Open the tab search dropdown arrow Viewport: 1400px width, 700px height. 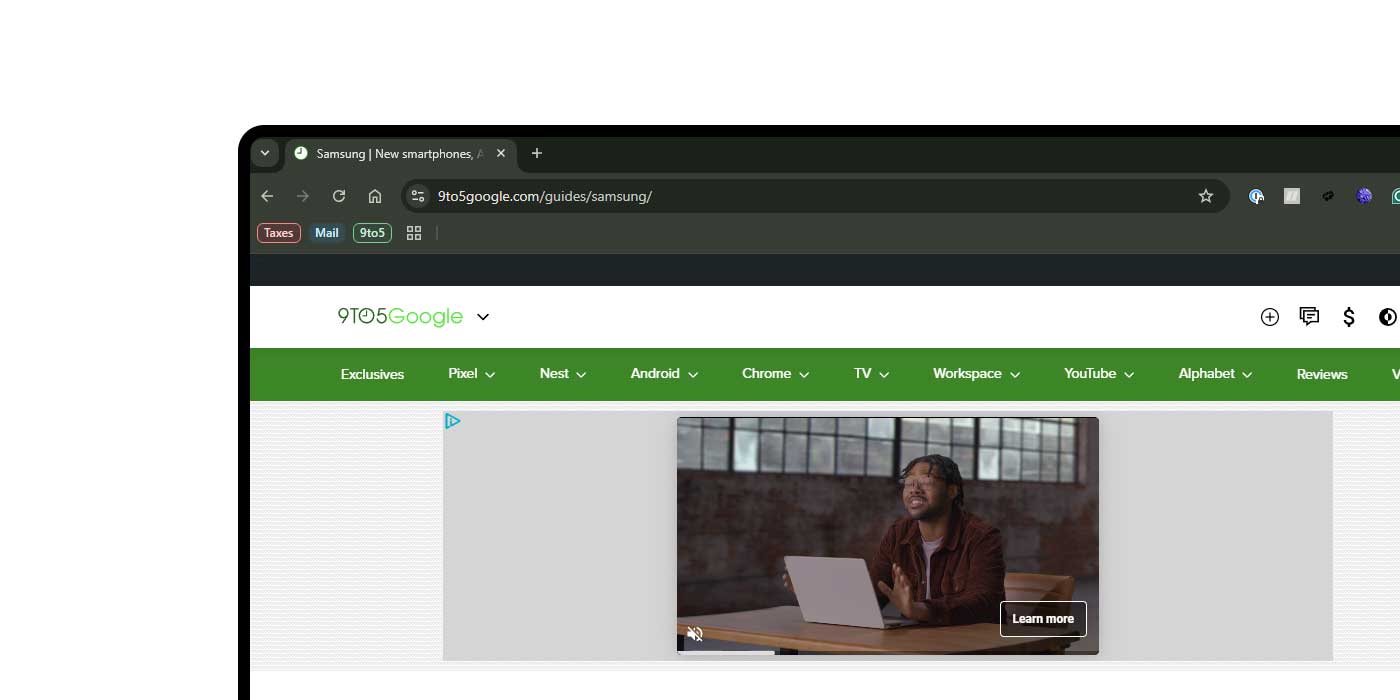(265, 153)
